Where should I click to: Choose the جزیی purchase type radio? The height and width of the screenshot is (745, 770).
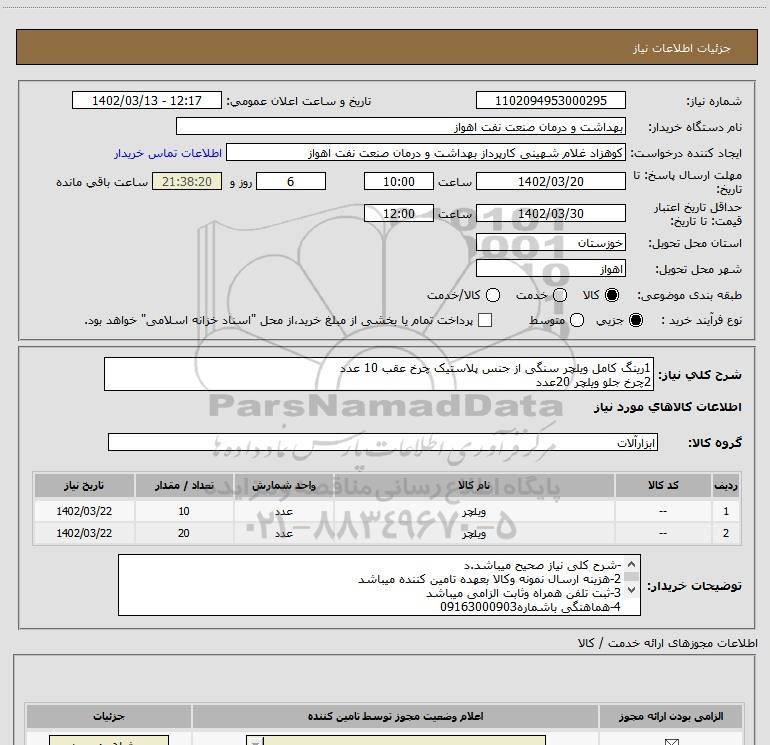coord(636,320)
